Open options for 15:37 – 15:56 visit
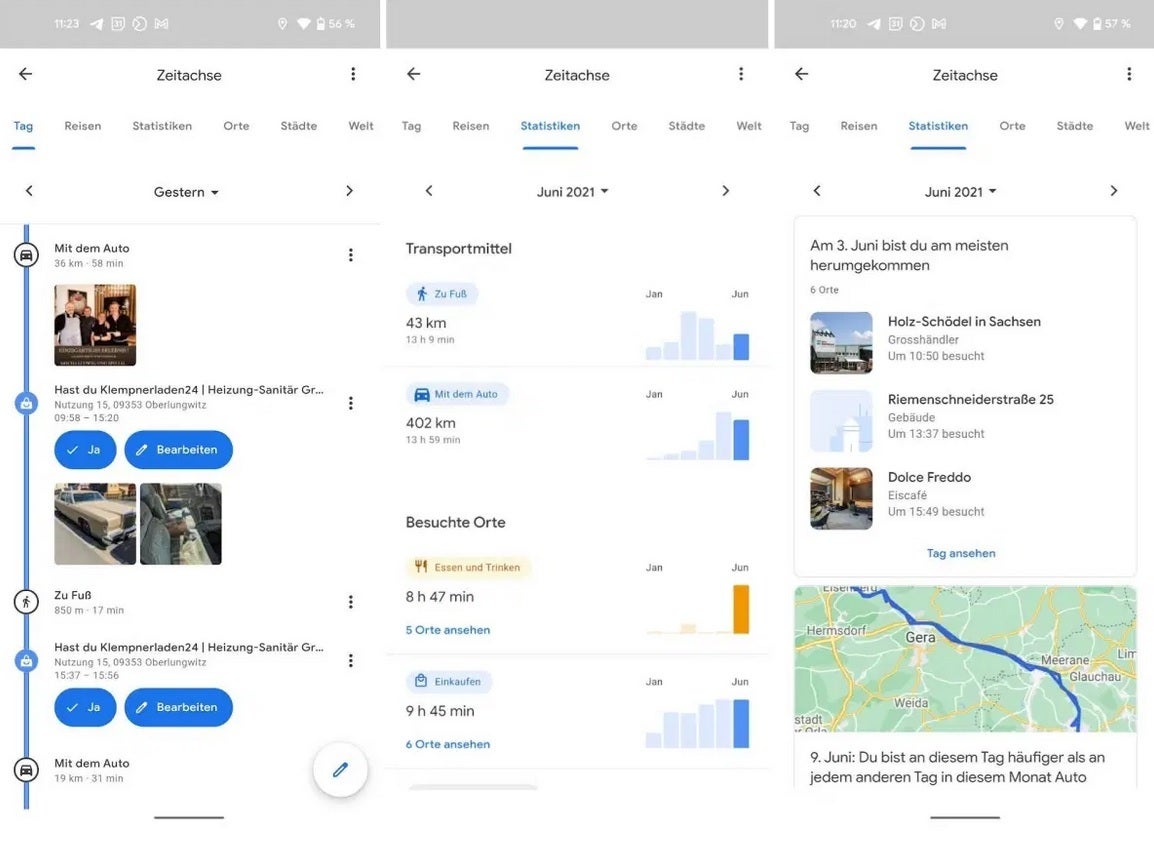The width and height of the screenshot is (1154, 845). [x=350, y=660]
